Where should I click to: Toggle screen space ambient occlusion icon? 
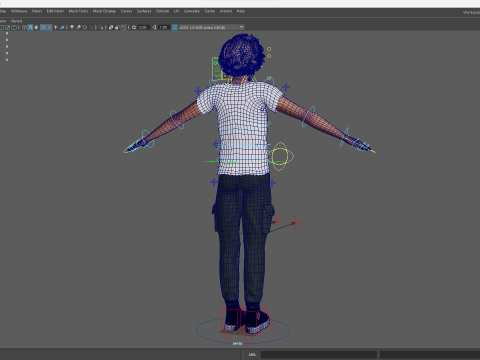click(72, 27)
